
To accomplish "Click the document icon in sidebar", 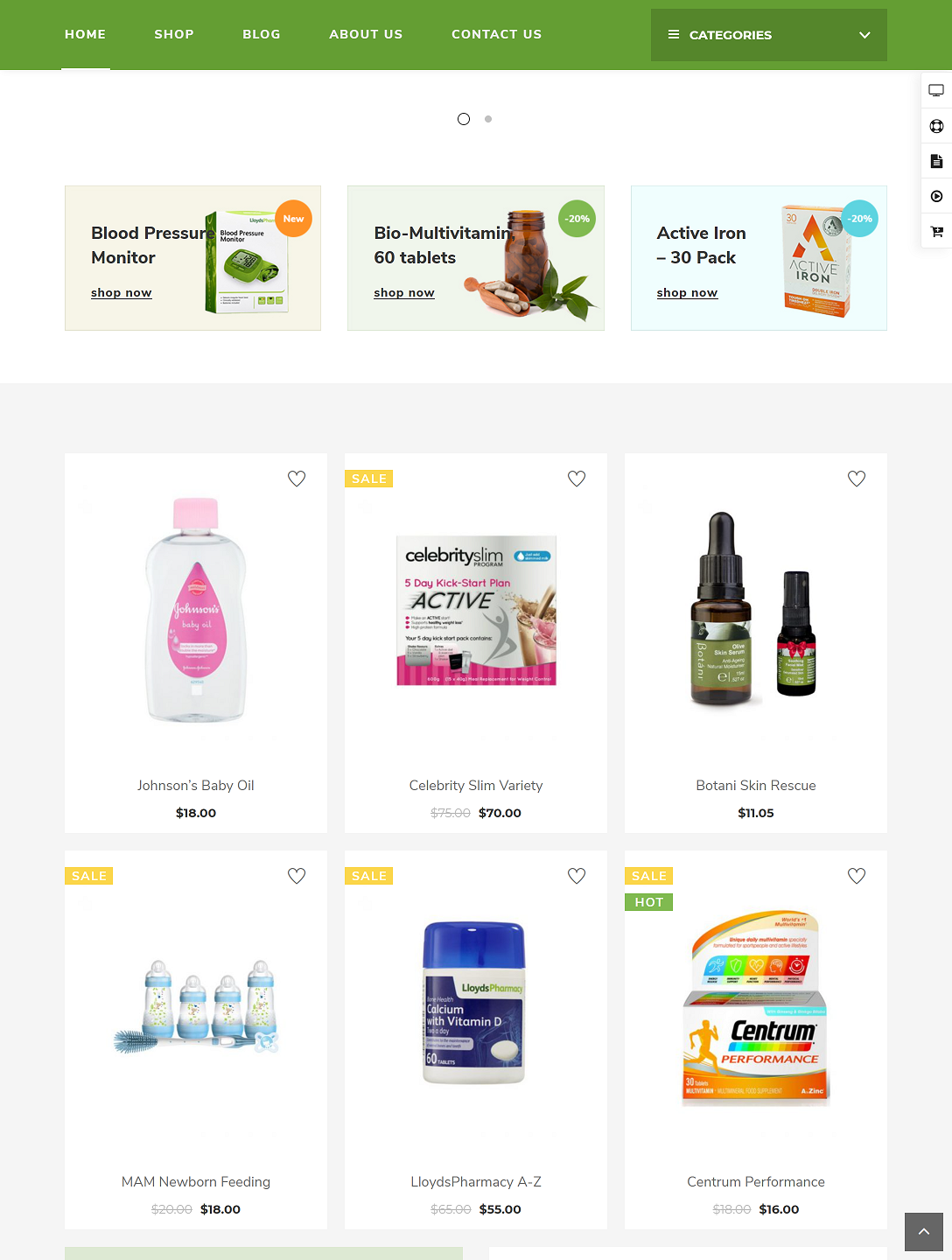I will 936,161.
